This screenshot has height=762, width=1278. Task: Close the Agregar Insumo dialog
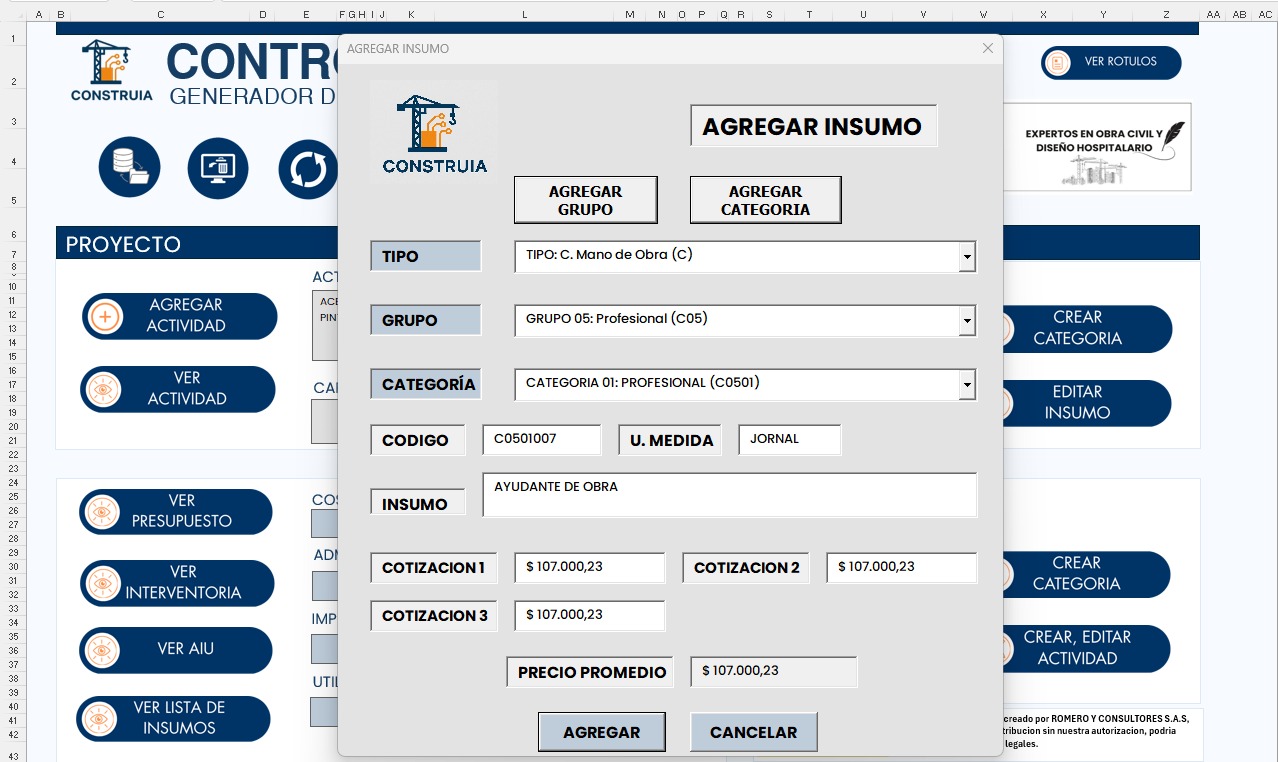pos(988,48)
